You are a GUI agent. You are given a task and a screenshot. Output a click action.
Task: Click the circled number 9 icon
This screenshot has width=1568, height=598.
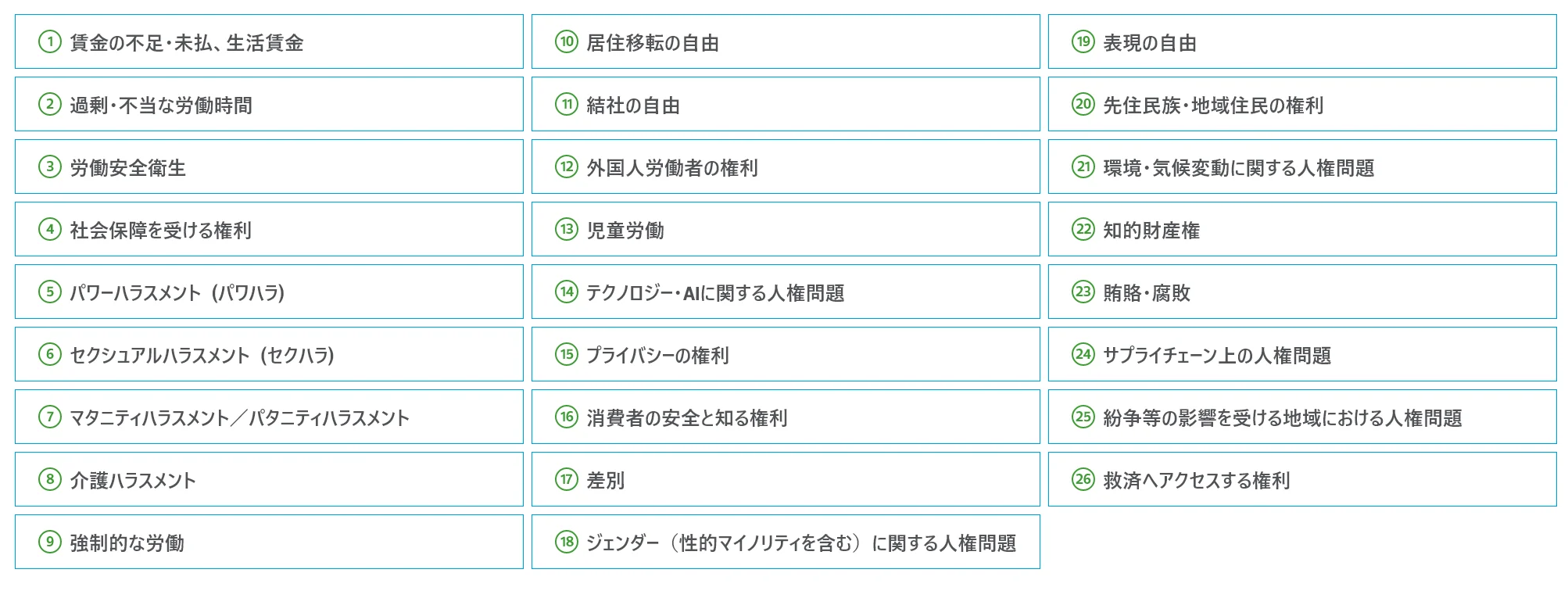[50, 542]
